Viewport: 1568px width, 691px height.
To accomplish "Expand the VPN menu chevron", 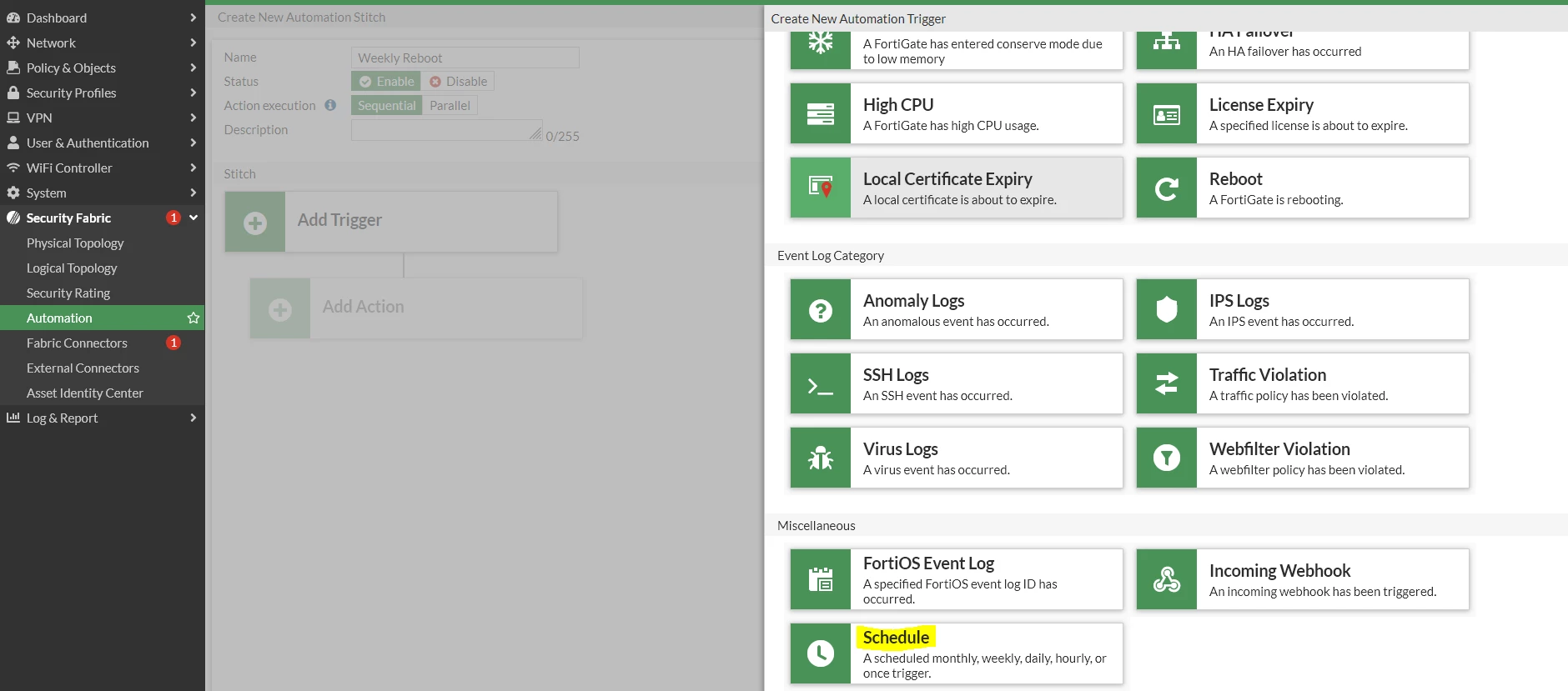I will click(x=193, y=118).
